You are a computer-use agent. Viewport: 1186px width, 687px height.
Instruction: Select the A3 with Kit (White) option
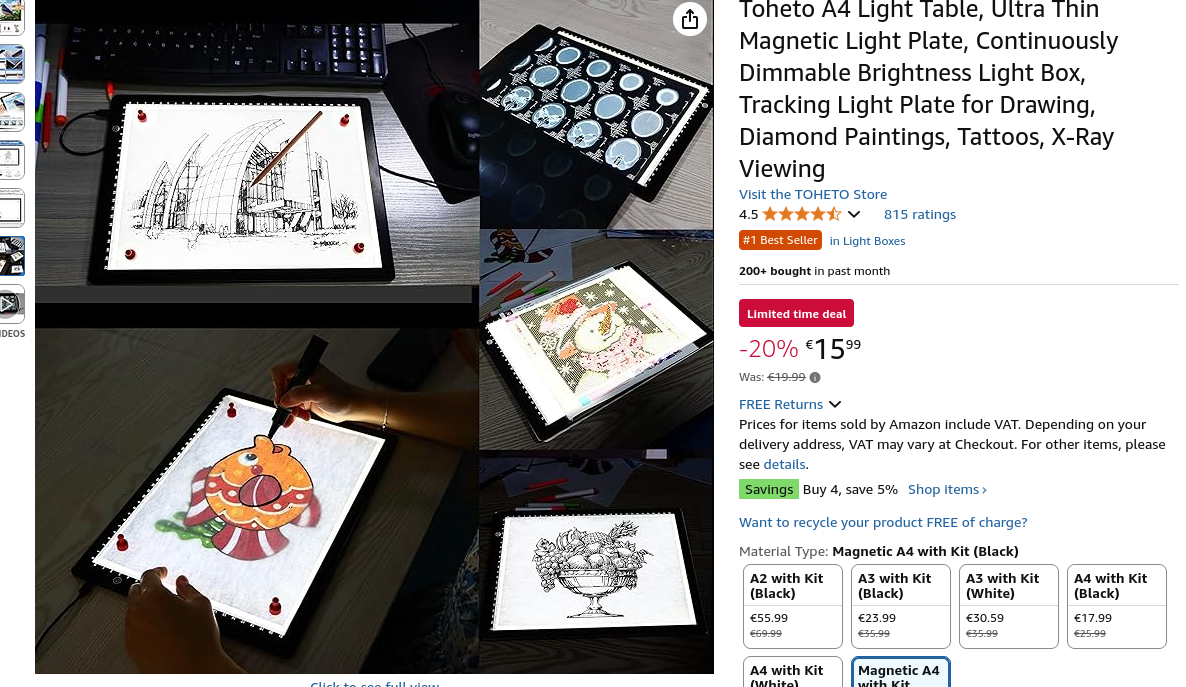(x=1008, y=606)
